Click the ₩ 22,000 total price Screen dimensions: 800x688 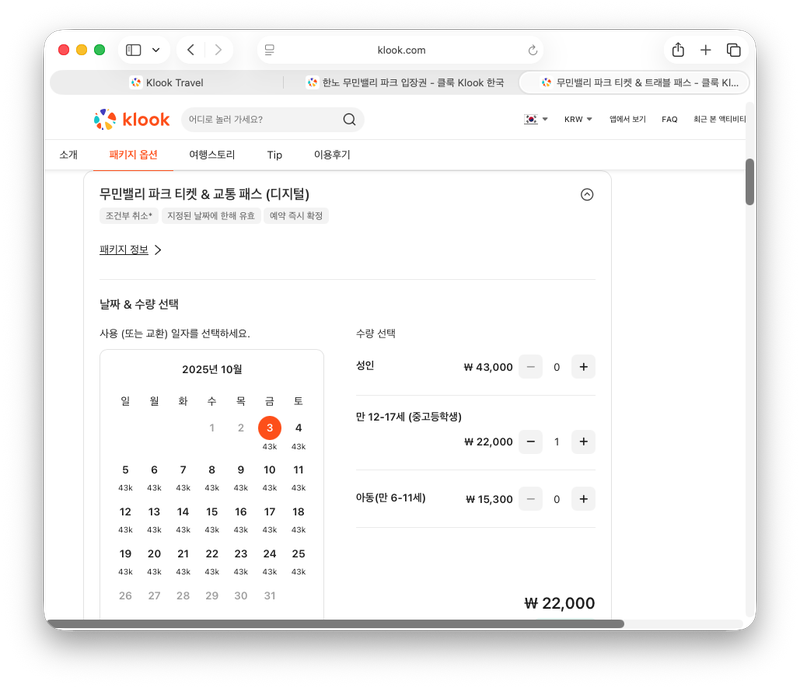pos(559,603)
